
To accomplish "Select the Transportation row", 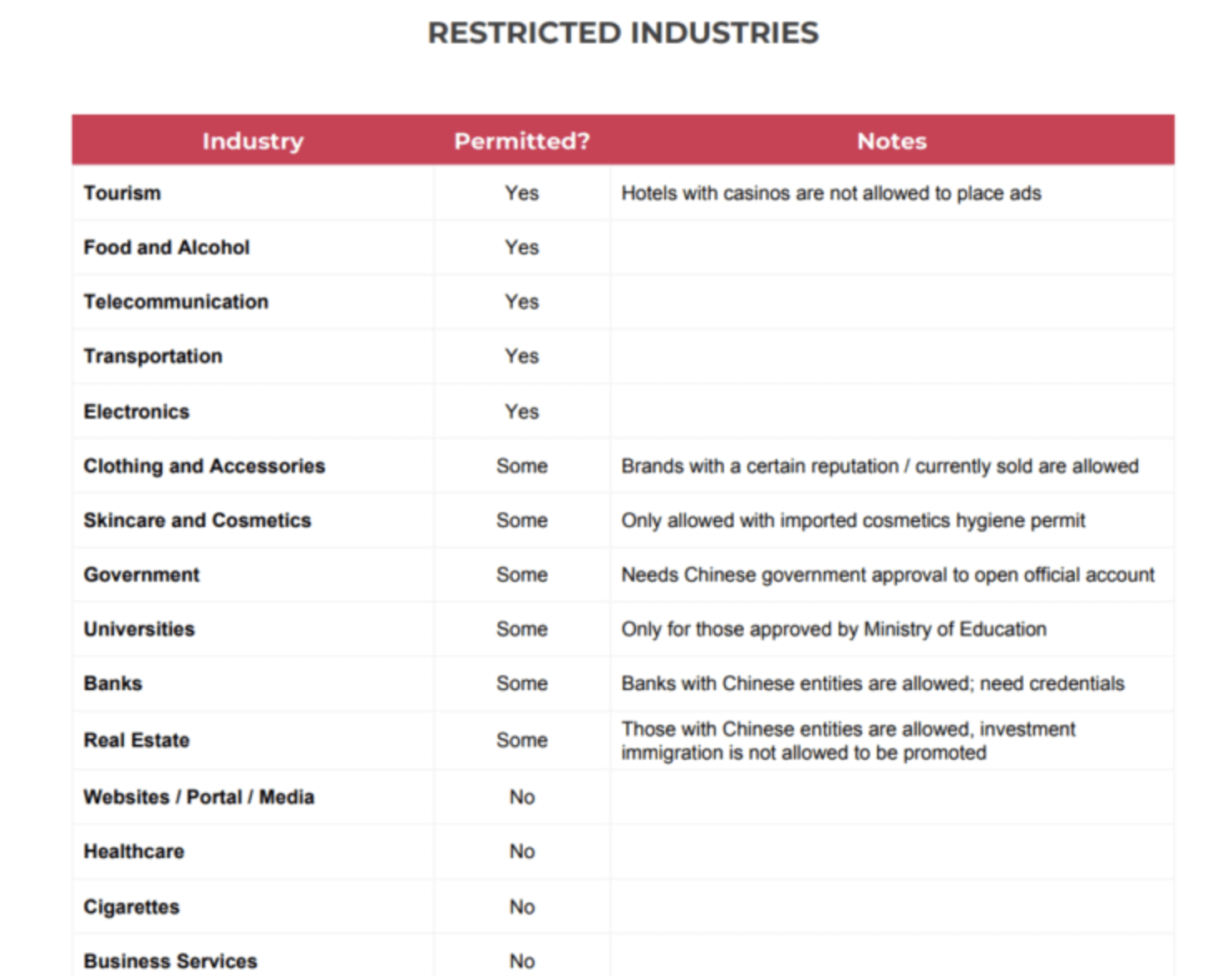I will tap(153, 356).
